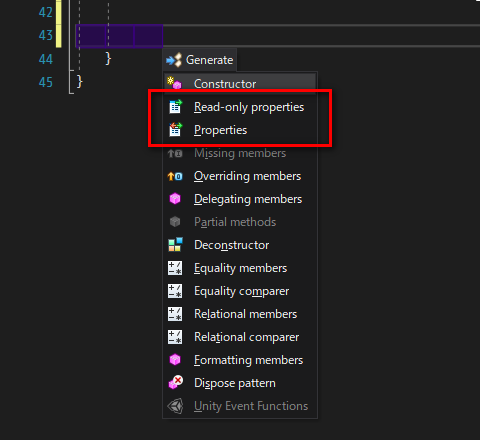This screenshot has height=440, width=480.
Task: Click the Dispose pattern icon
Action: (175, 382)
